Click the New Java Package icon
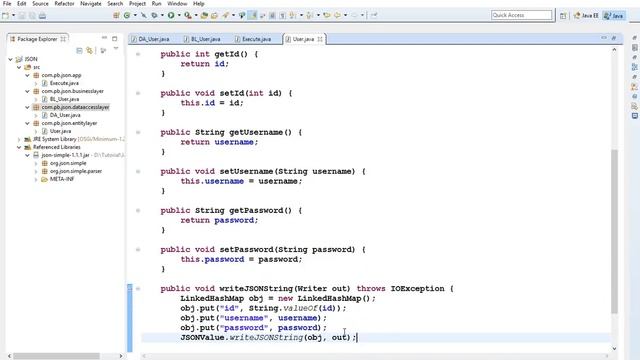640x360 pixels. click(116, 16)
